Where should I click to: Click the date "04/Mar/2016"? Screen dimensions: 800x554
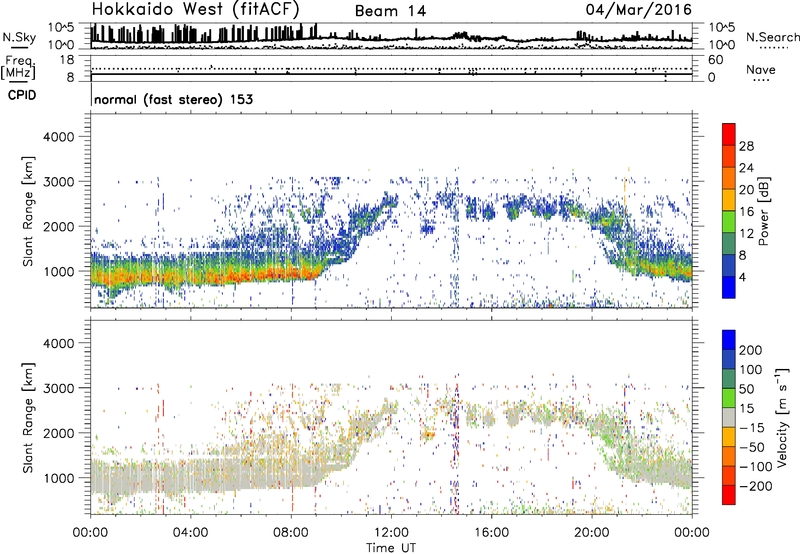(x=639, y=10)
